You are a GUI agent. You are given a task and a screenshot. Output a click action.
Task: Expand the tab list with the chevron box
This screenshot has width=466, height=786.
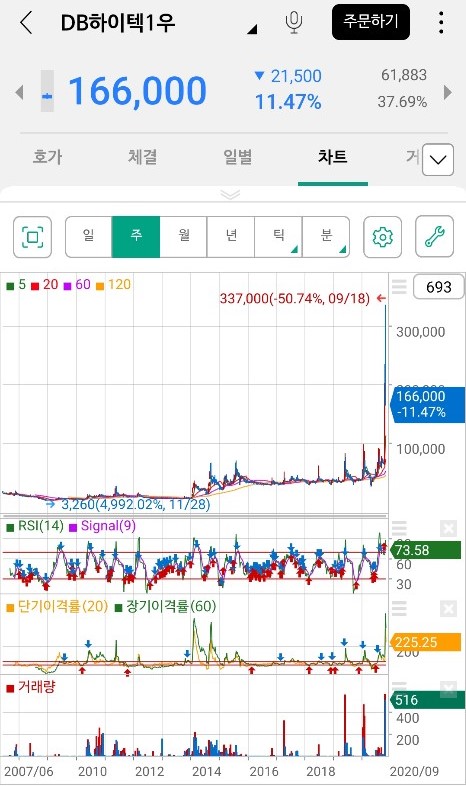pyautogui.click(x=438, y=159)
